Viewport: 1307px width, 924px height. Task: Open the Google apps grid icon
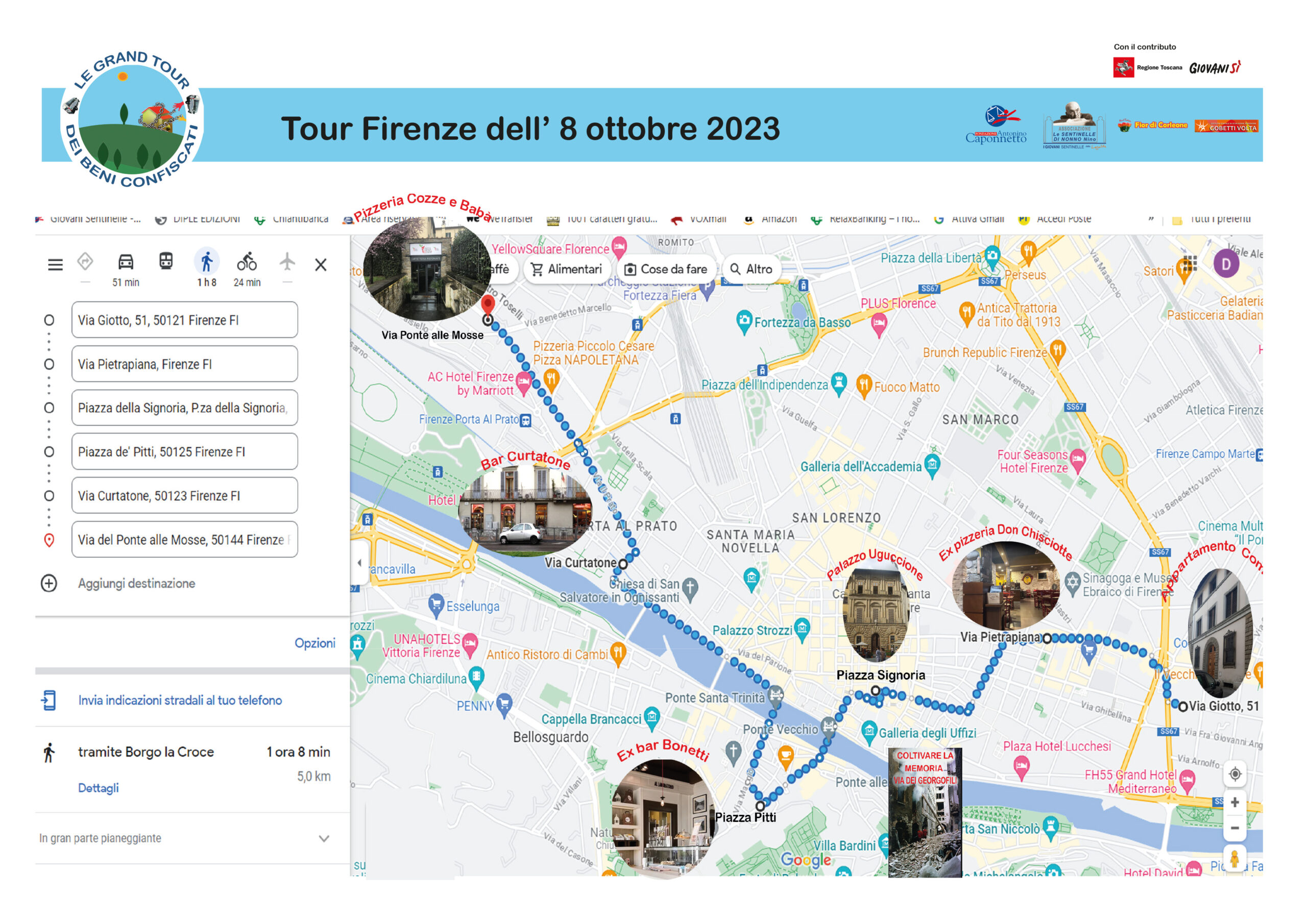pos(1190,263)
